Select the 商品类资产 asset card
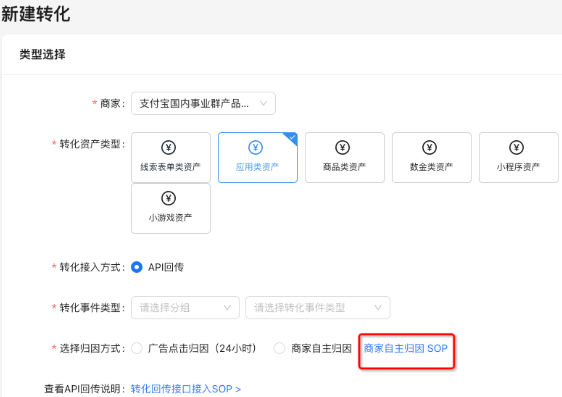This screenshot has height=397, width=562. pos(345,157)
